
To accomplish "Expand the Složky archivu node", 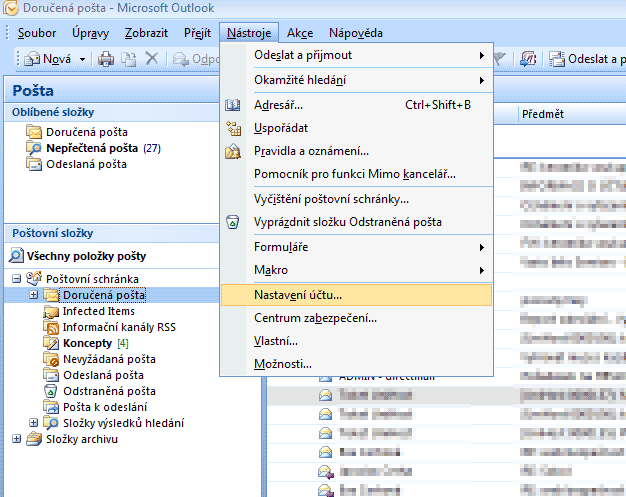I will pyautogui.click(x=16, y=438).
